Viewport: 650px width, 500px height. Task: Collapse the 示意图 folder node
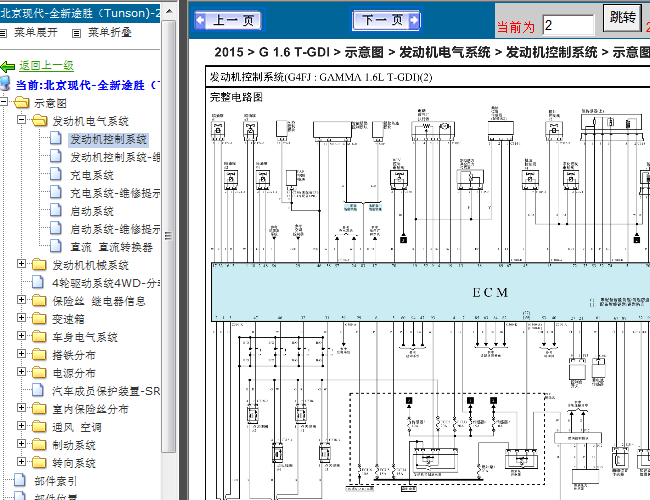coord(4,102)
